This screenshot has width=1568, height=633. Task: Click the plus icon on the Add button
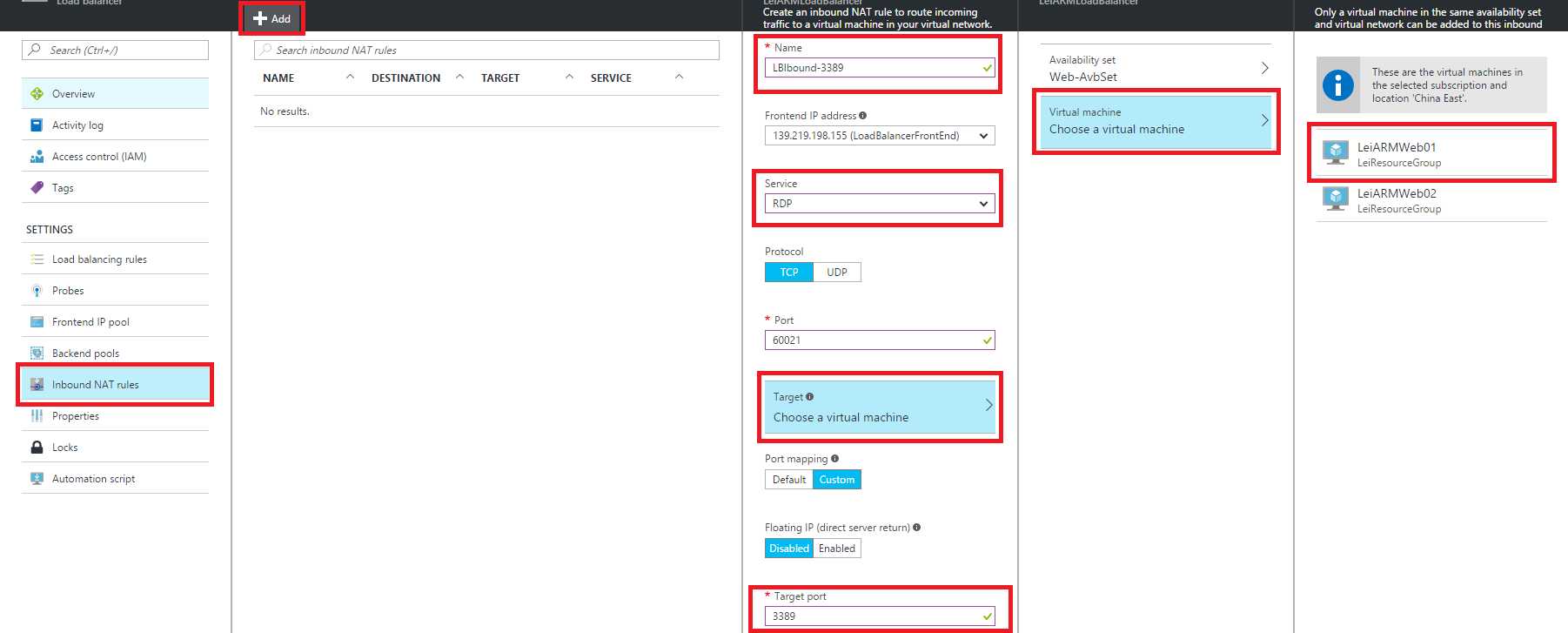pos(259,18)
